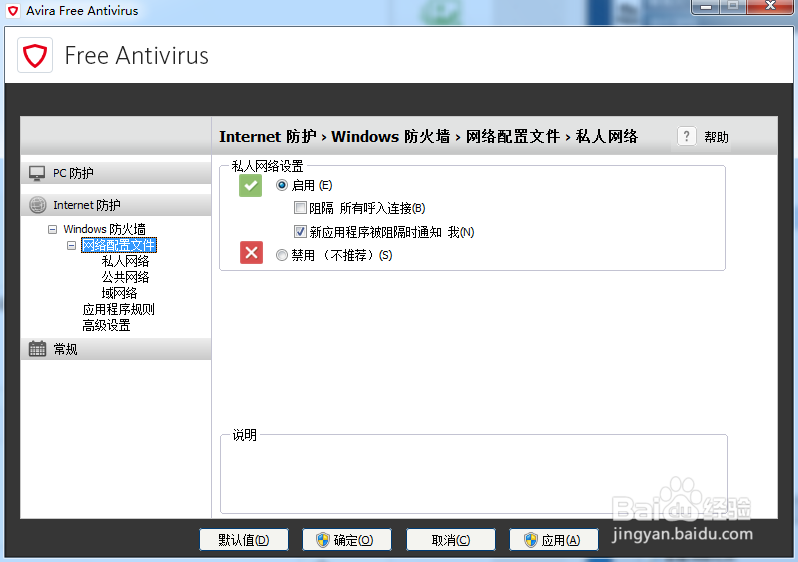Click the question mark help icon
Viewport: 798px width, 562px height.
click(x=687, y=136)
